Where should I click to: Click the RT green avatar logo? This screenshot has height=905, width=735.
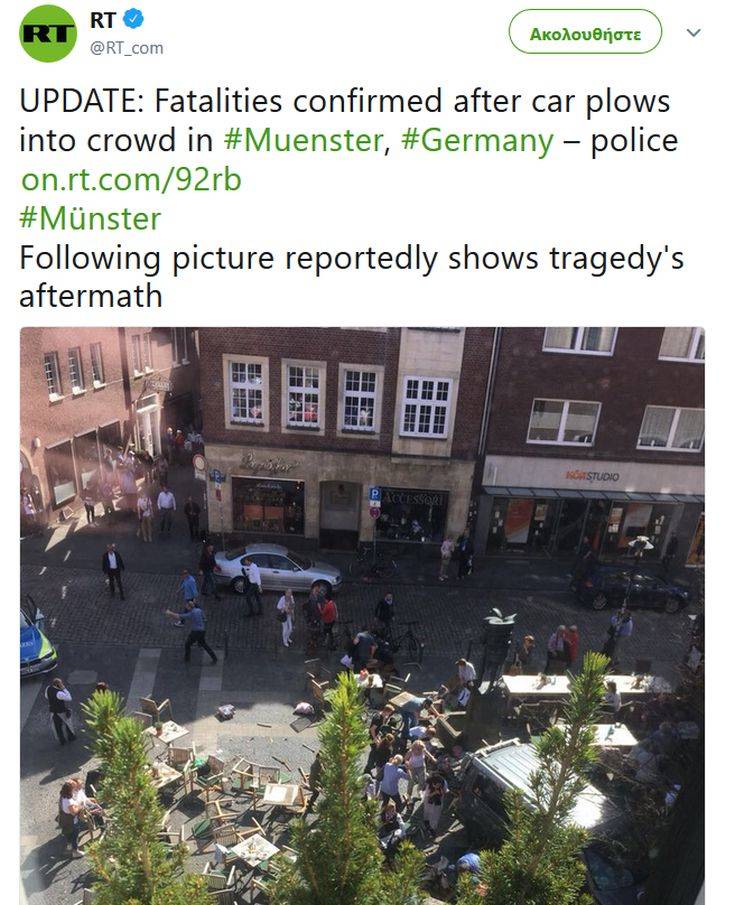48,33
